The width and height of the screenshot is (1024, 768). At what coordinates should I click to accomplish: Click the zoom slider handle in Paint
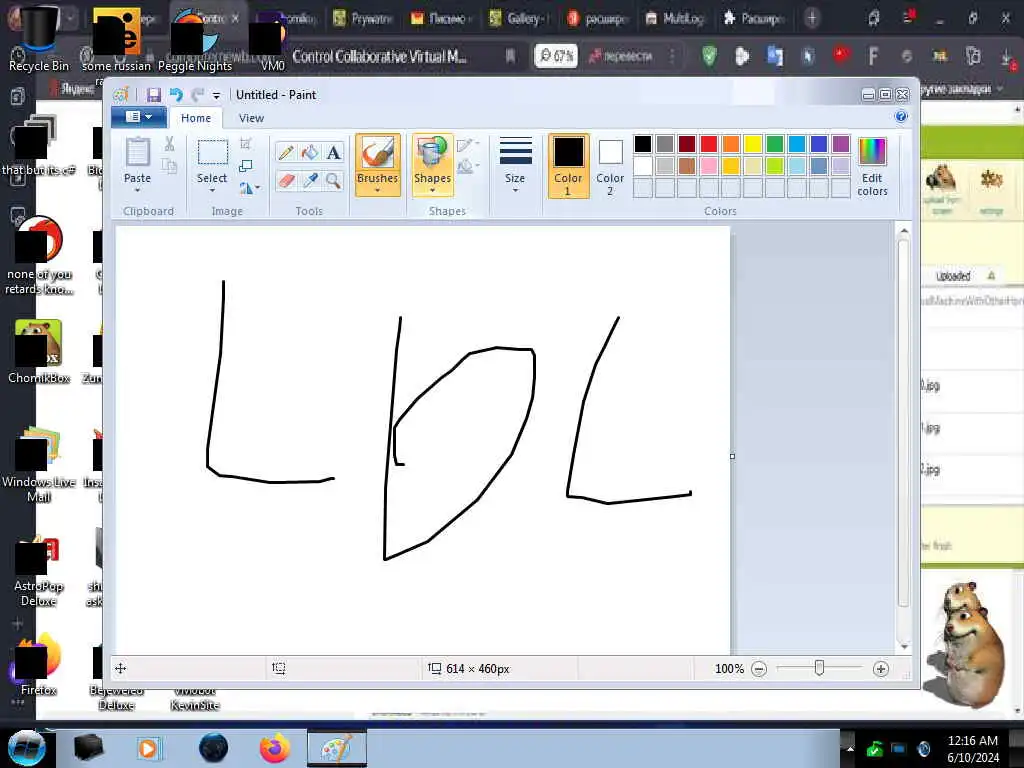819,668
